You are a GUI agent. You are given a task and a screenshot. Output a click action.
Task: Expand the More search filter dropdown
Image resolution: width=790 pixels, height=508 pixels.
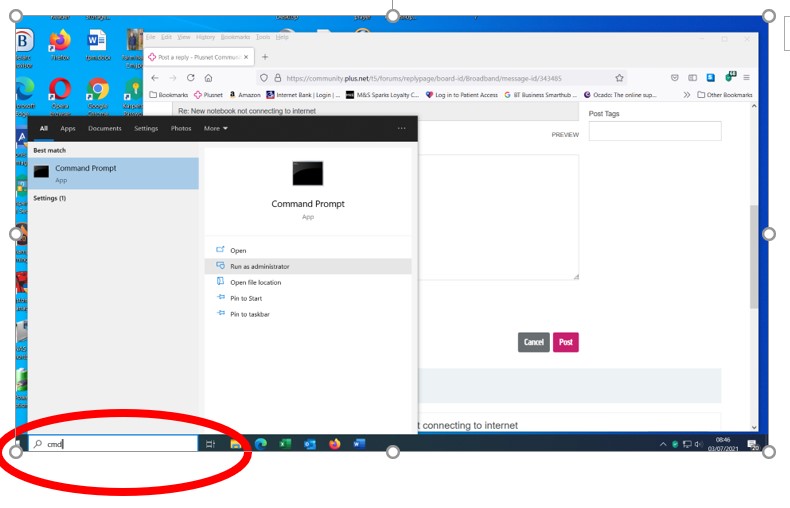click(x=216, y=129)
